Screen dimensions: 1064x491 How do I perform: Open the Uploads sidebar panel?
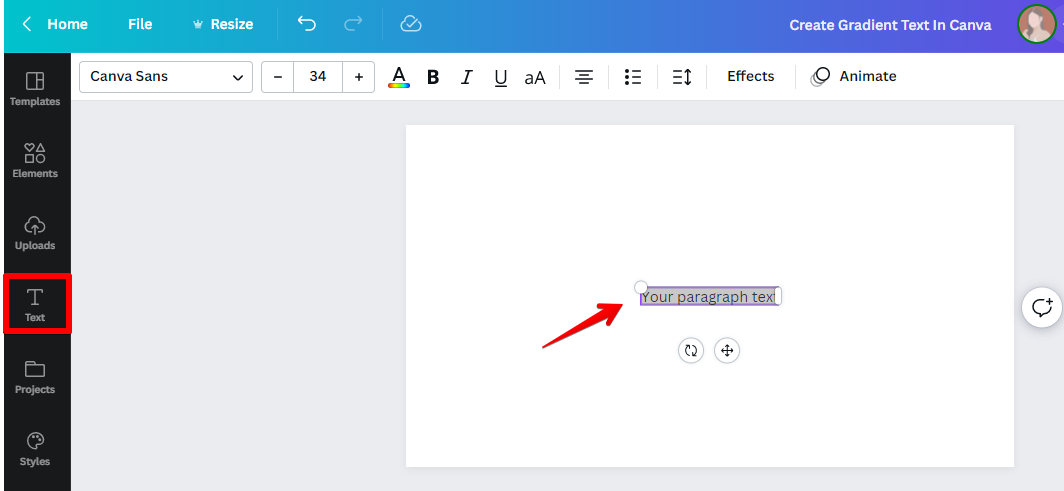(35, 232)
